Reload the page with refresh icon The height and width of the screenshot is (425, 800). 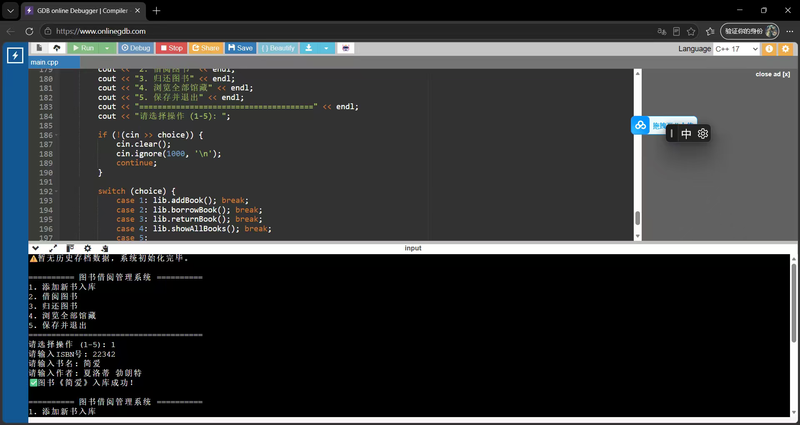click(29, 31)
